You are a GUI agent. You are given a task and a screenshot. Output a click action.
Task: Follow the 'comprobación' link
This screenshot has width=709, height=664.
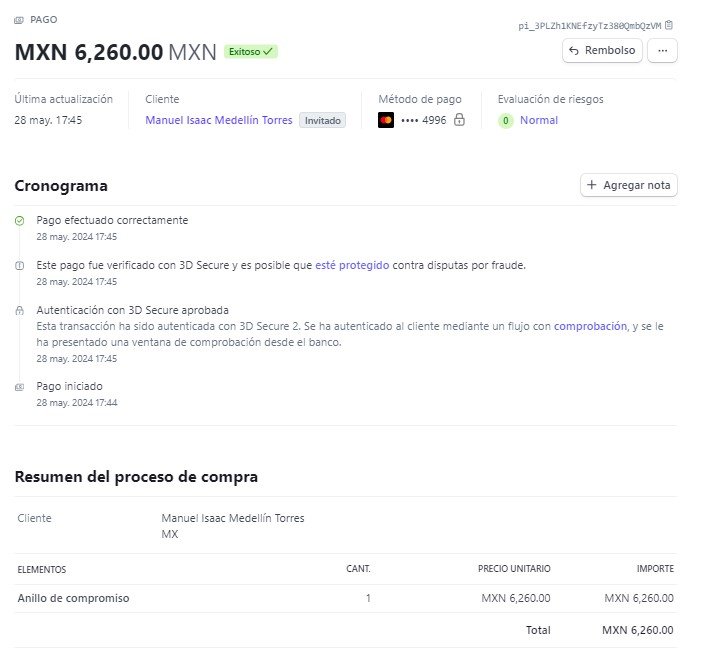[590, 327]
